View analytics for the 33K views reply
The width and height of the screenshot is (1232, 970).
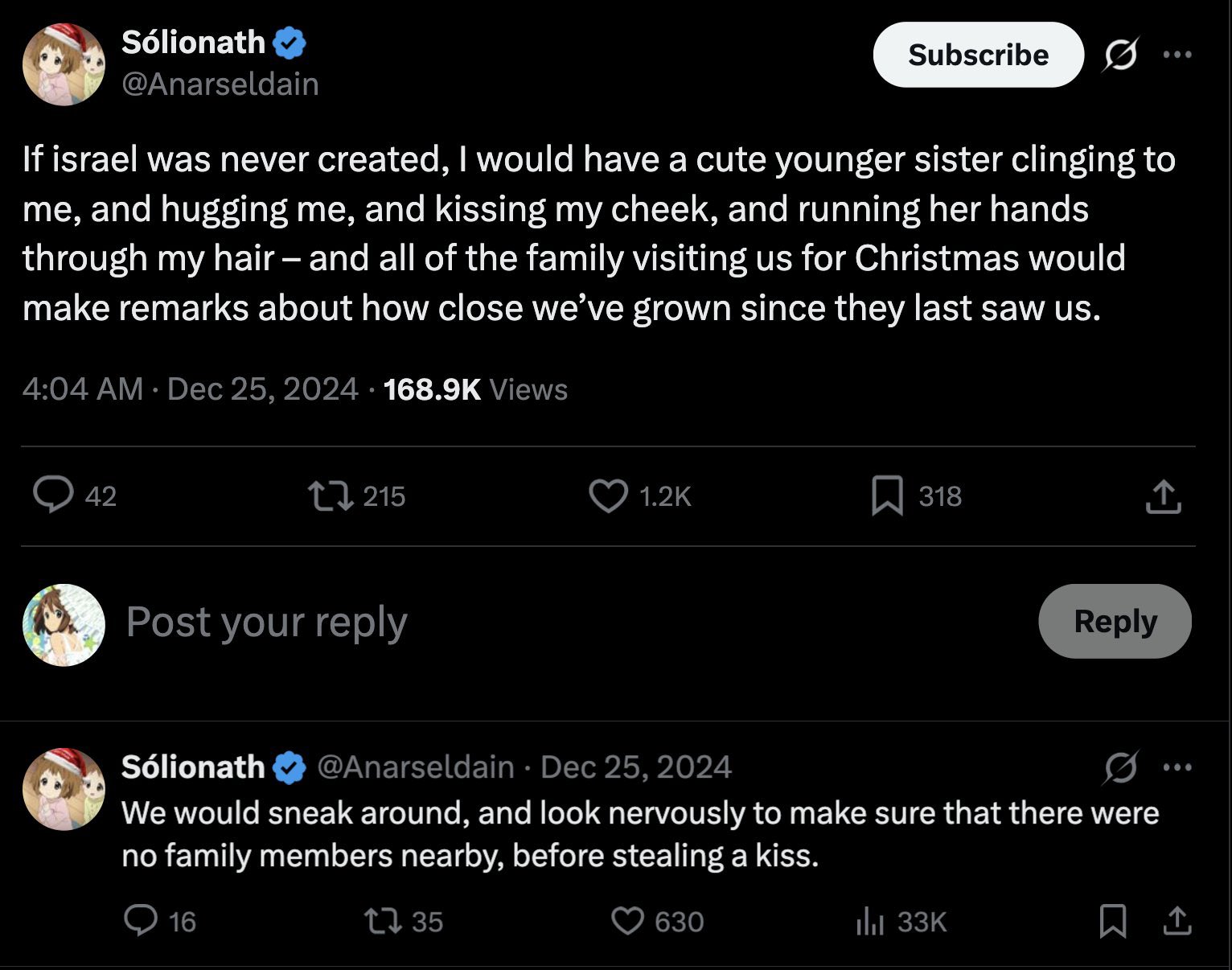(x=870, y=921)
